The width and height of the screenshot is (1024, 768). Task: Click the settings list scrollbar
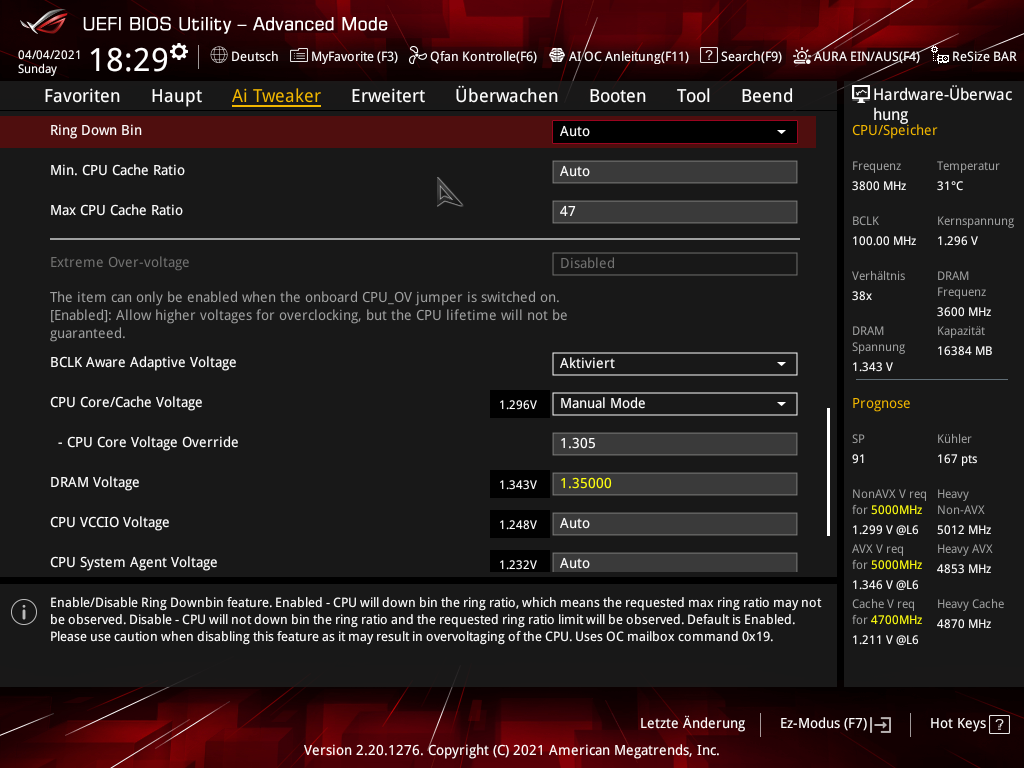pyautogui.click(x=828, y=472)
